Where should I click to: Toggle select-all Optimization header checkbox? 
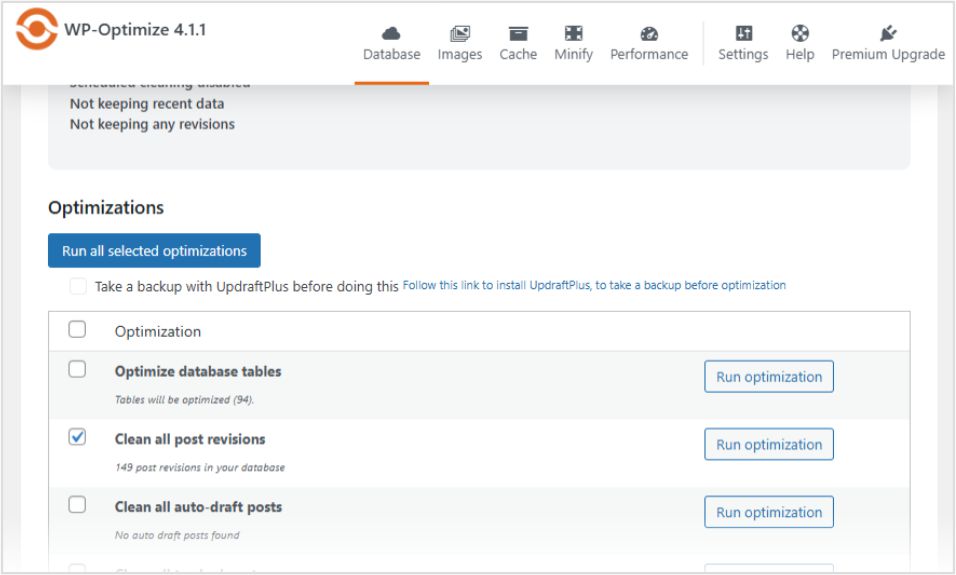77,329
